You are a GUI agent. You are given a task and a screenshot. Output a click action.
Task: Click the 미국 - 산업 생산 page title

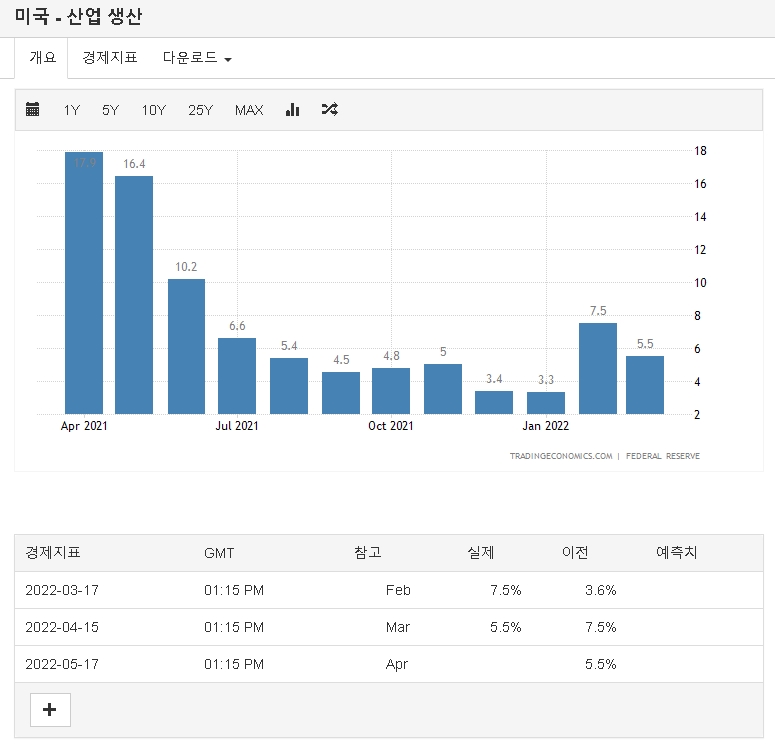(x=79, y=16)
